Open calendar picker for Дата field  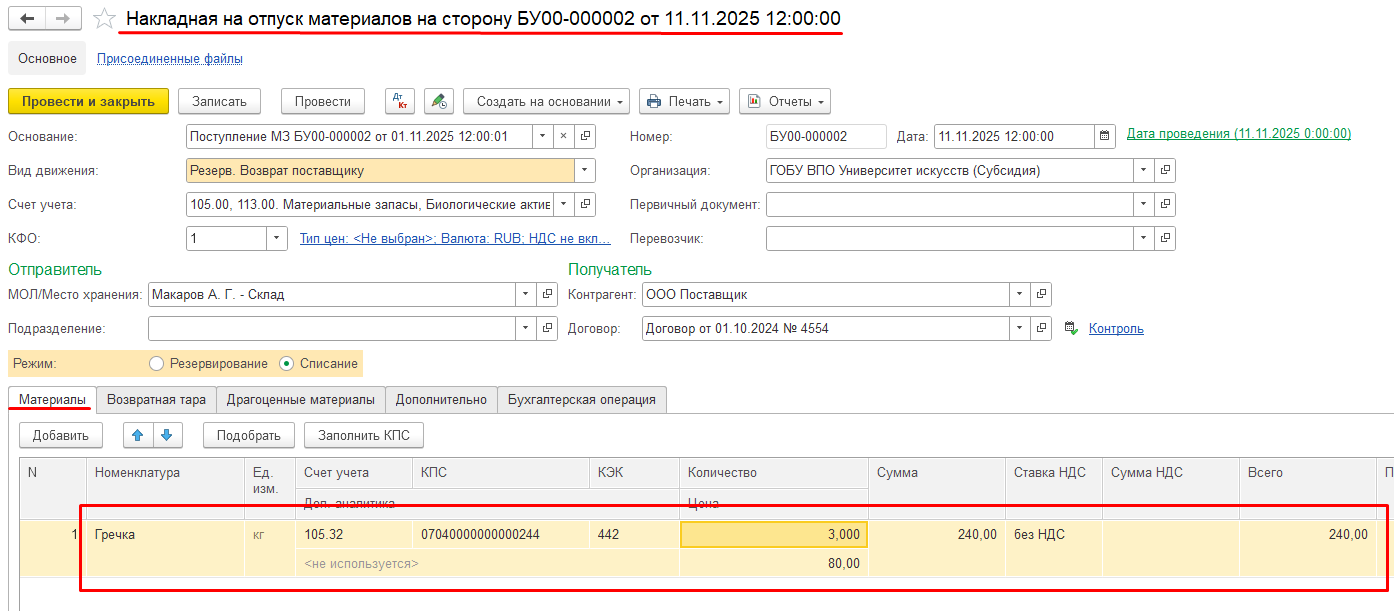point(1105,136)
